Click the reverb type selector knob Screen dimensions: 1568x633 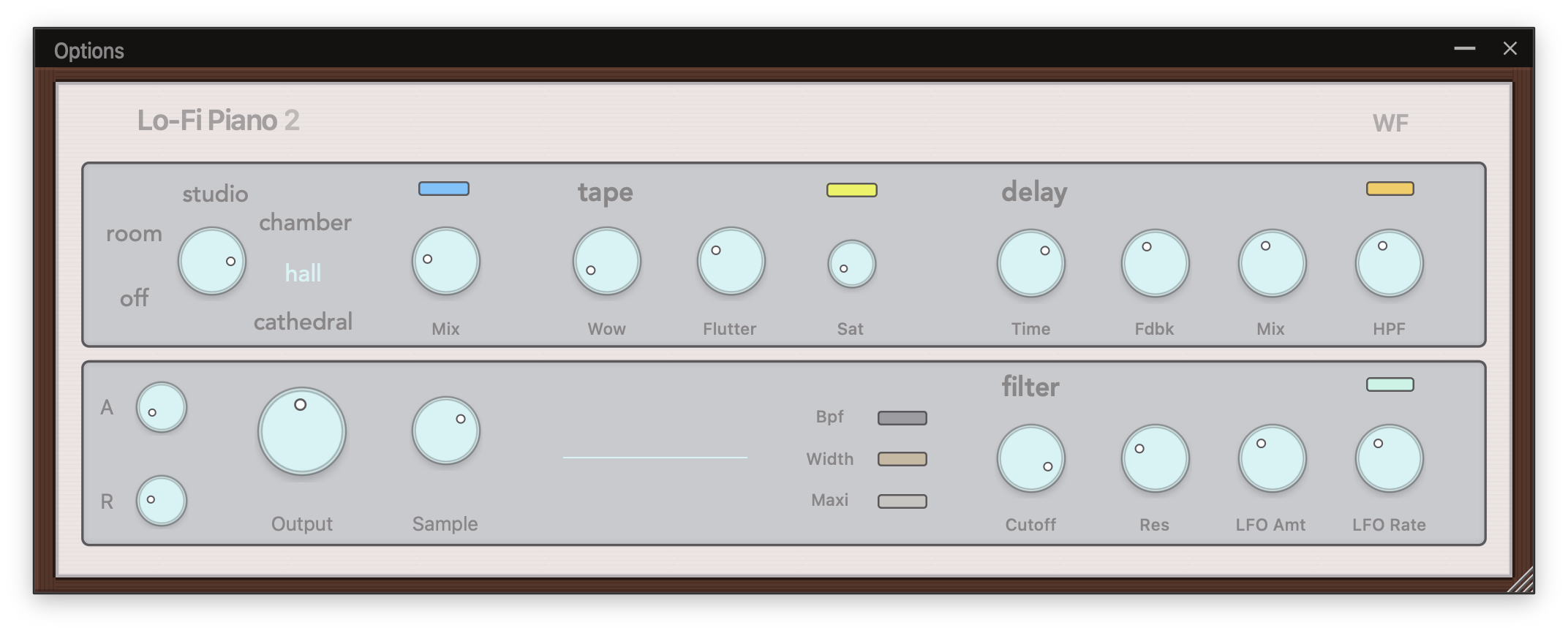click(x=212, y=261)
